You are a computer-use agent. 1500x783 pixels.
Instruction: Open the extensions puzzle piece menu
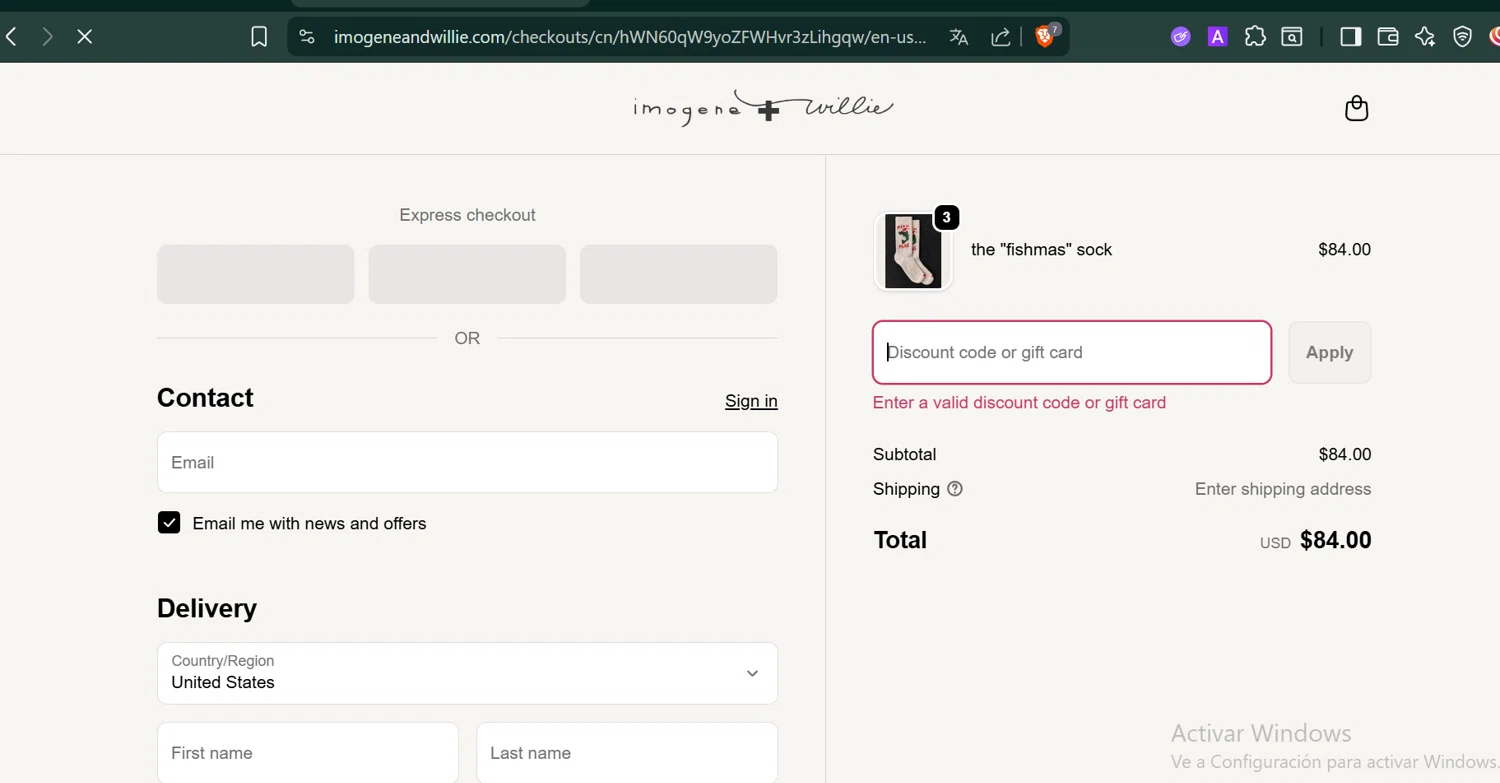point(1255,37)
